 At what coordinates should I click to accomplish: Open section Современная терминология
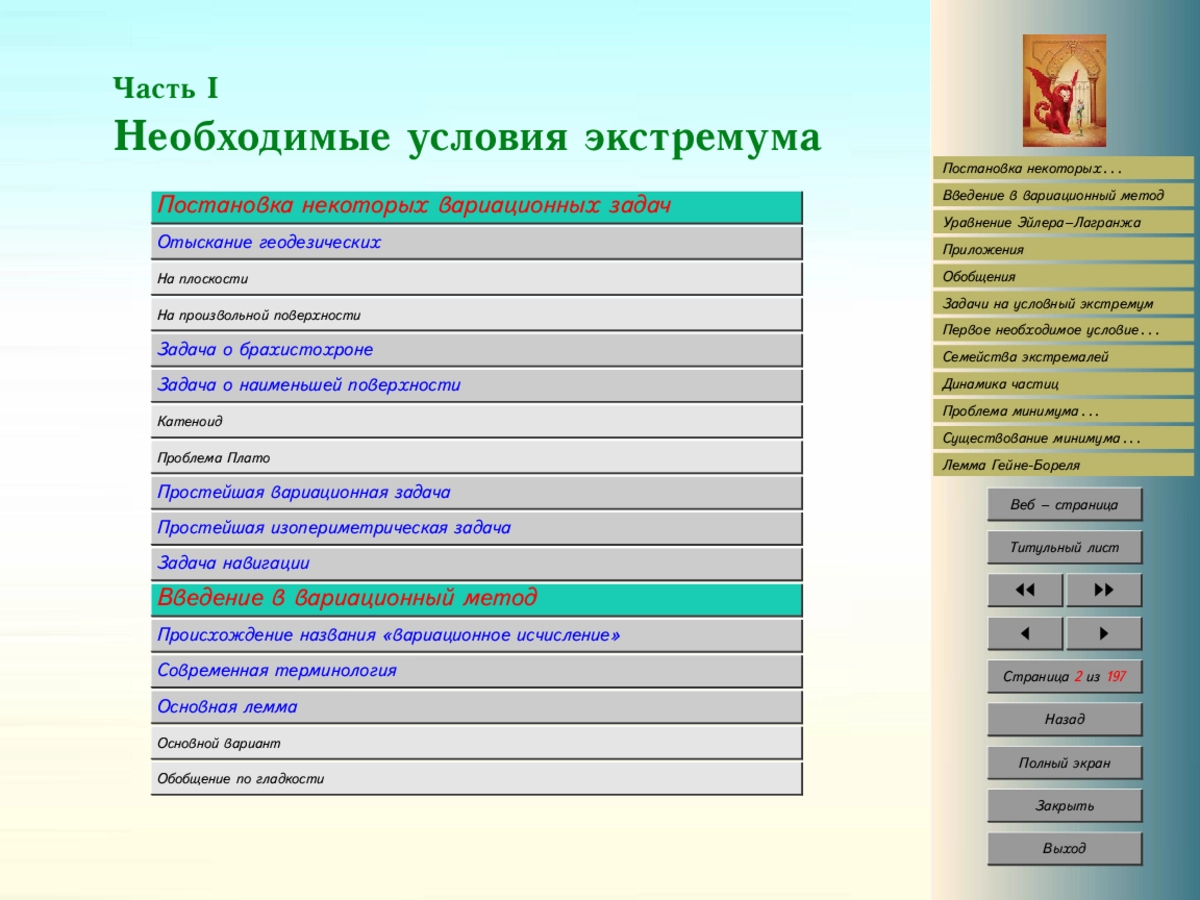(477, 671)
